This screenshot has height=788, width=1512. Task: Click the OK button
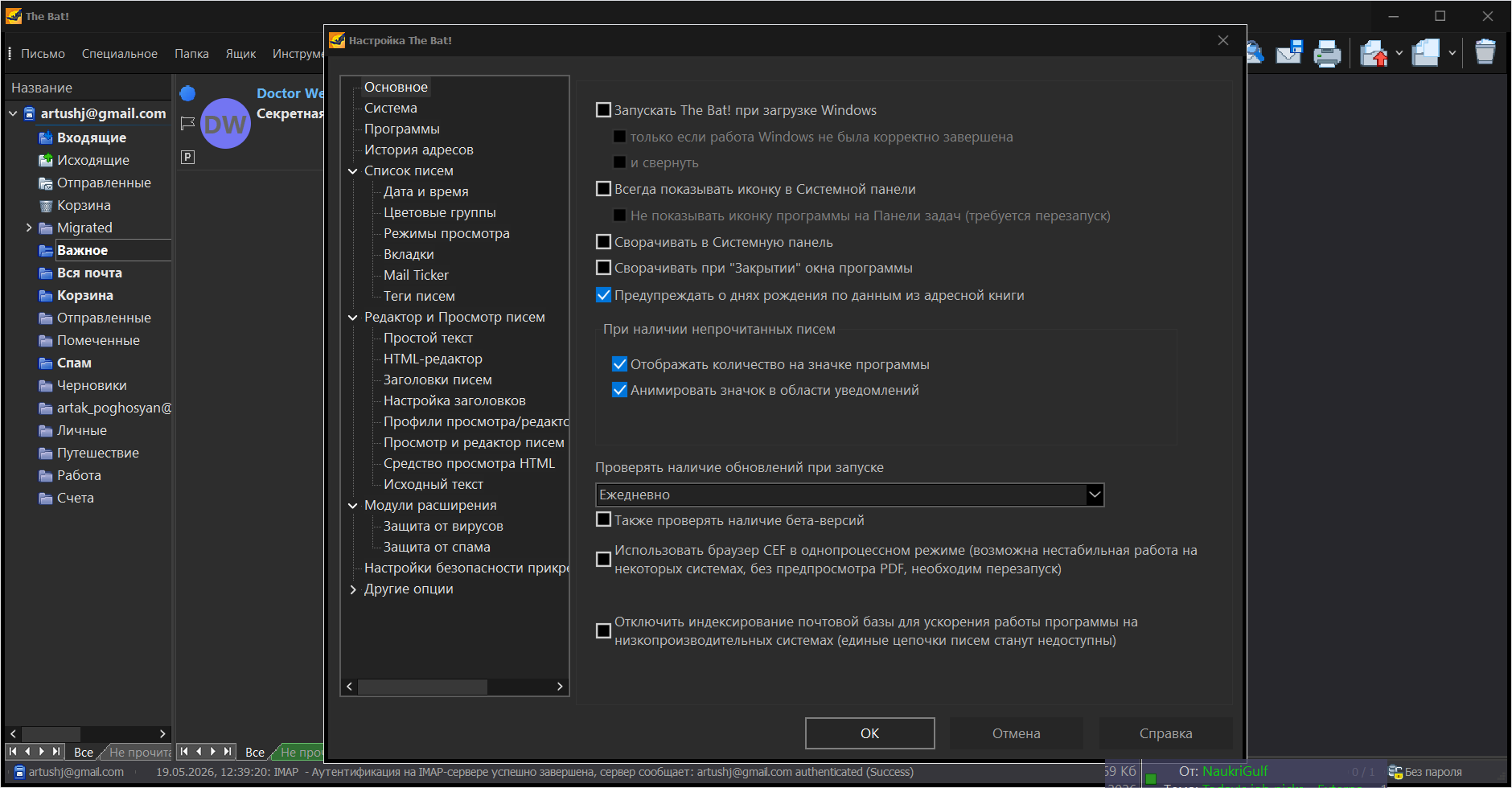pyautogui.click(x=869, y=733)
